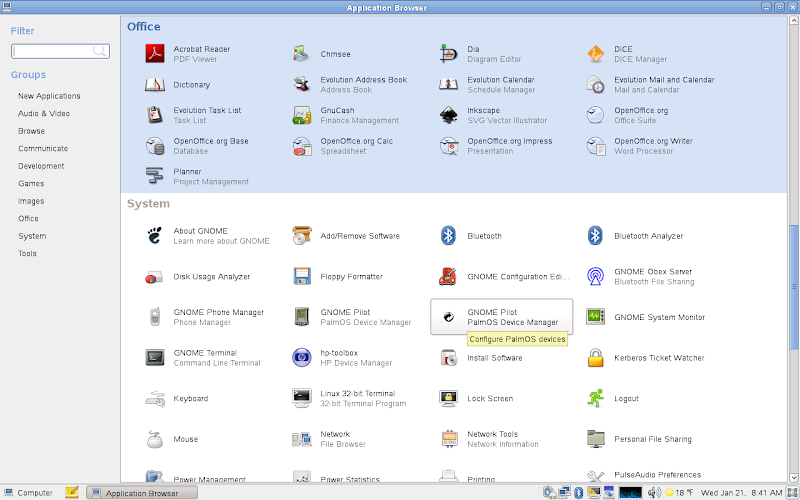800x500 pixels.
Task: Jump to the Development group
Action: pos(41,166)
